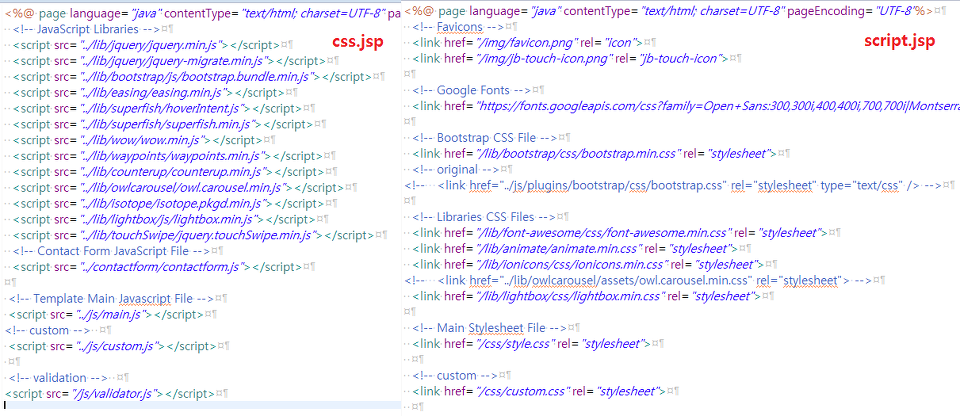
Task: Click the ionicons.min.css href value
Action: 572,265
